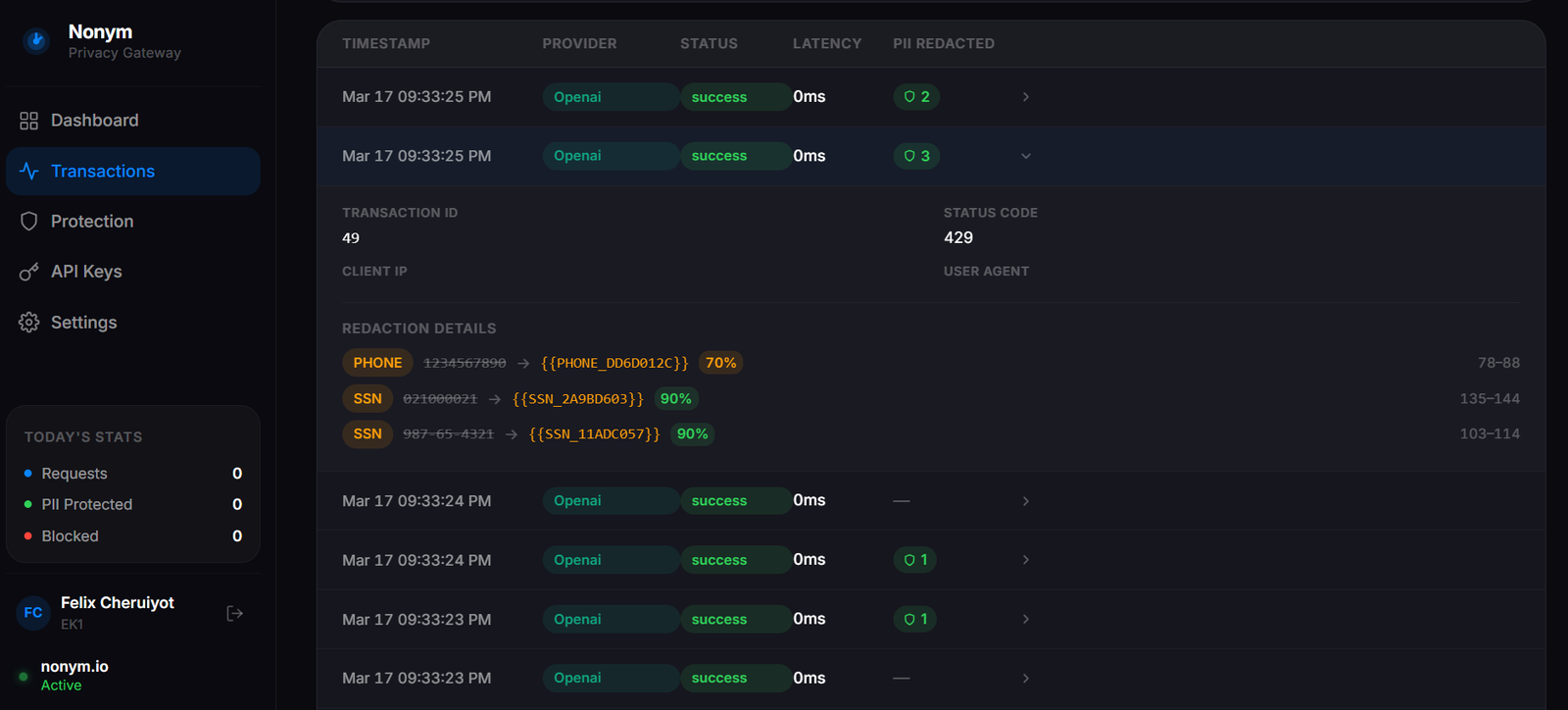Click the logout icon beside Felix Cheruiyot

click(x=234, y=613)
